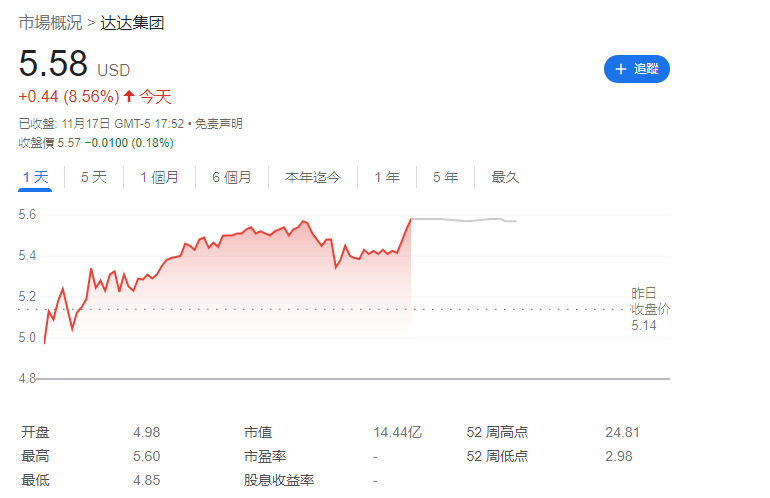The image size is (770, 498).
Task: Open the 市場概況 breadcrumb link
Action: [50, 23]
